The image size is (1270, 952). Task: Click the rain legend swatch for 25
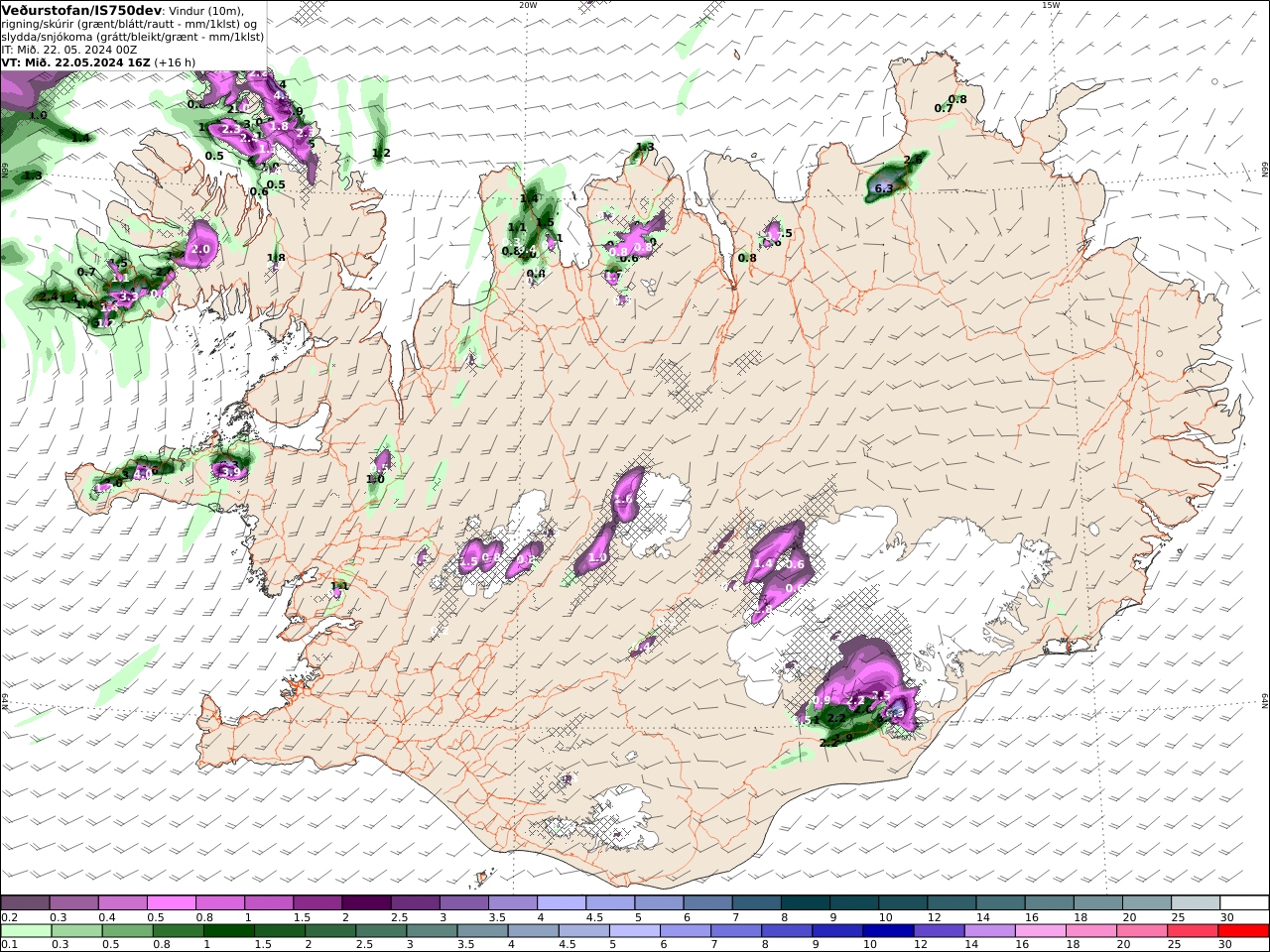[1193, 931]
